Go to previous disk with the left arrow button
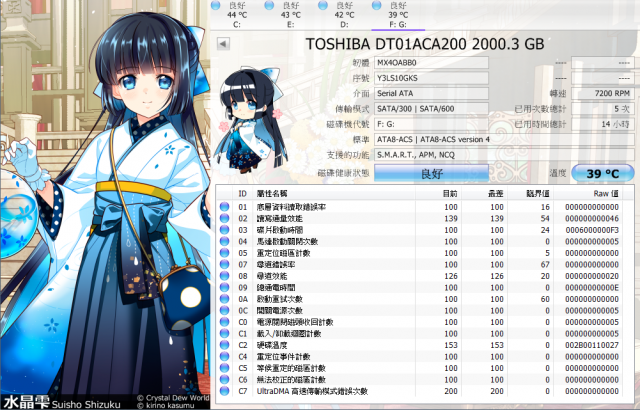Image resolution: width=640 pixels, height=410 pixels. [223, 43]
